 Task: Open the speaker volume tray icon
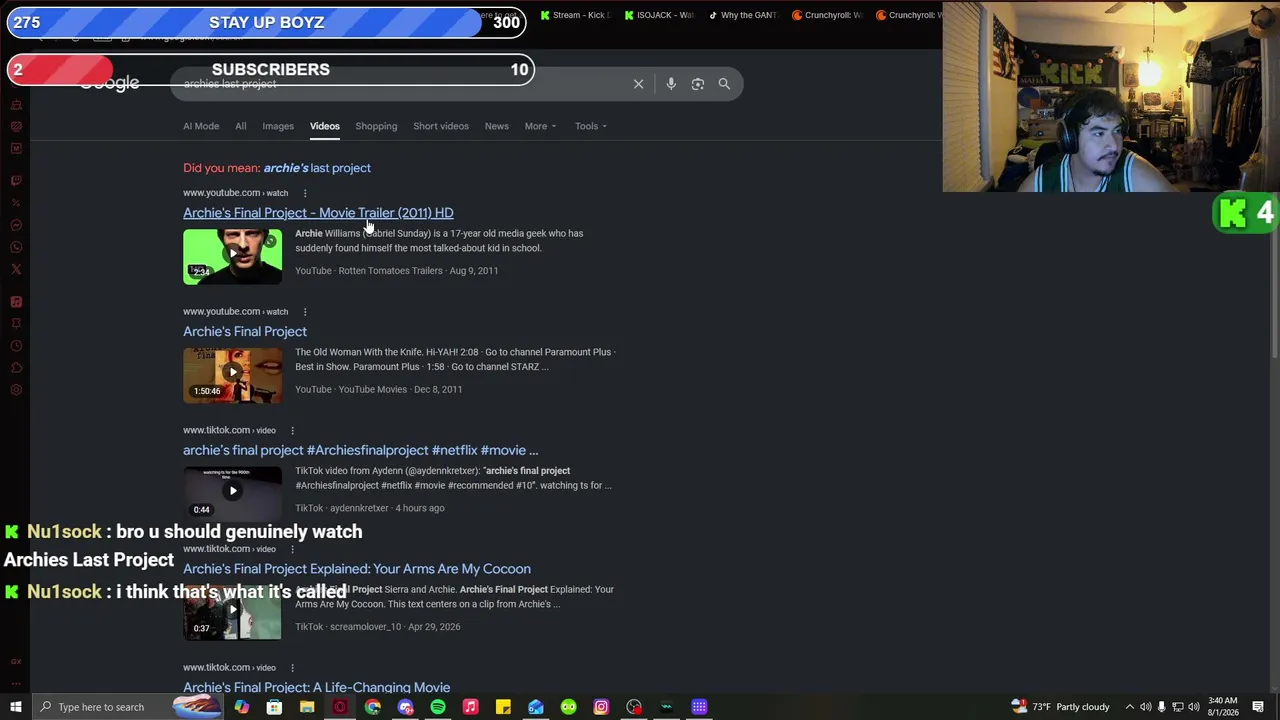tap(1193, 707)
